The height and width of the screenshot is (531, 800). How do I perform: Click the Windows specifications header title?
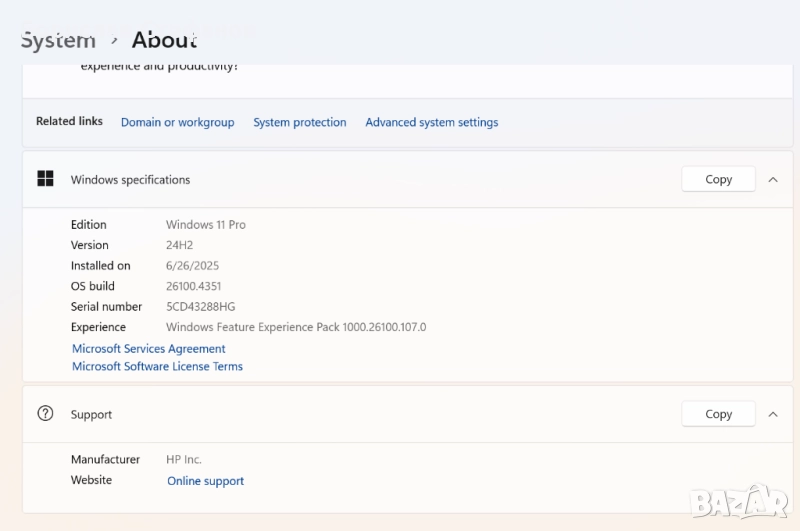click(x=130, y=180)
